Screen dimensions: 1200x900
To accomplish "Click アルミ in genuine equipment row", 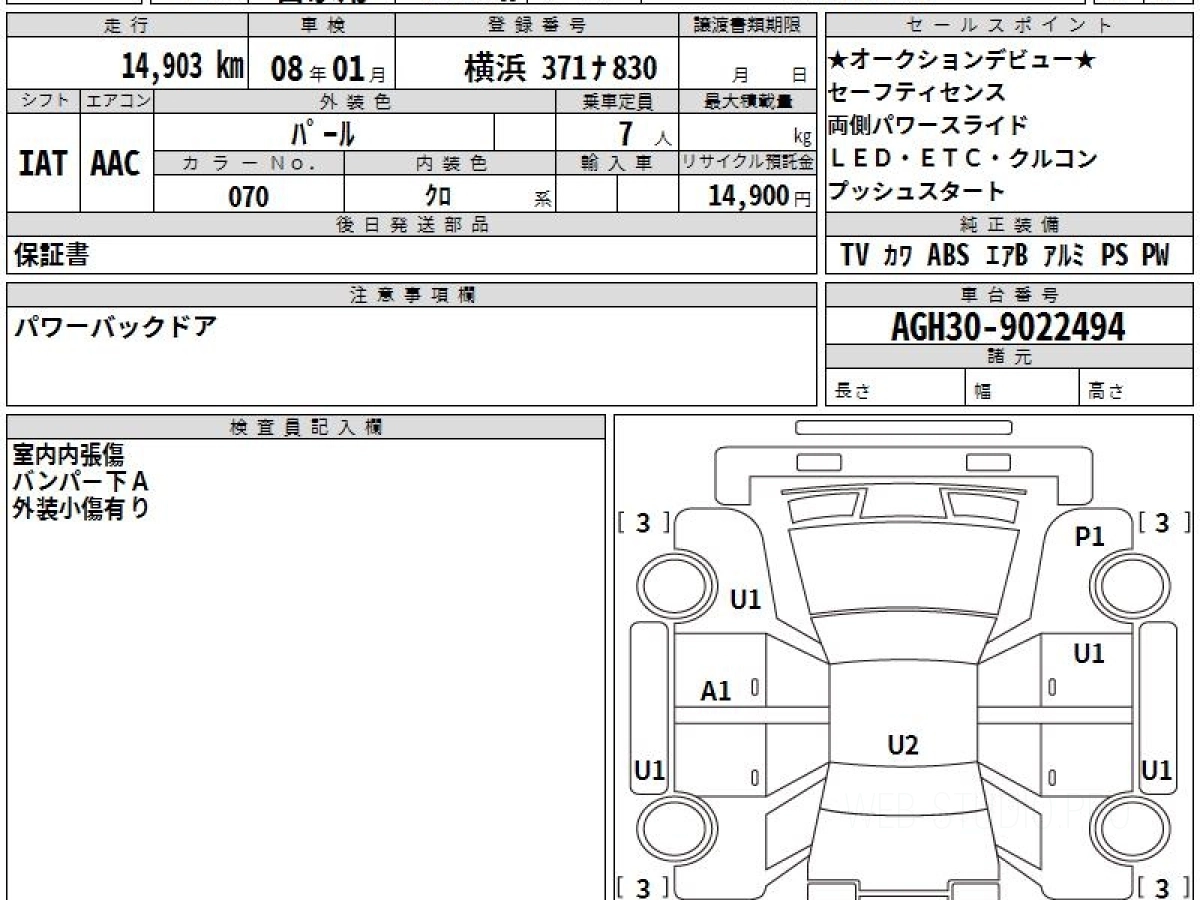I will coord(1065,256).
